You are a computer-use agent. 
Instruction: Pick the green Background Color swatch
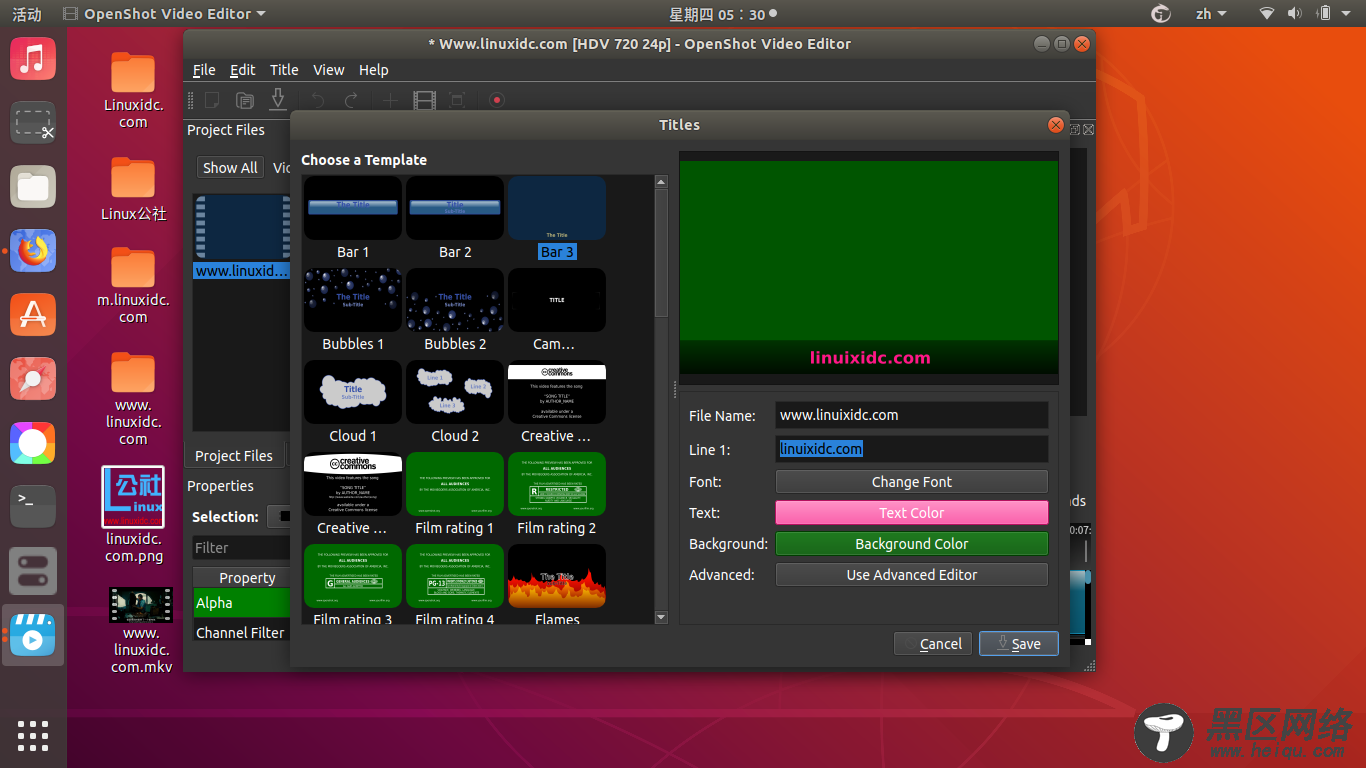912,544
